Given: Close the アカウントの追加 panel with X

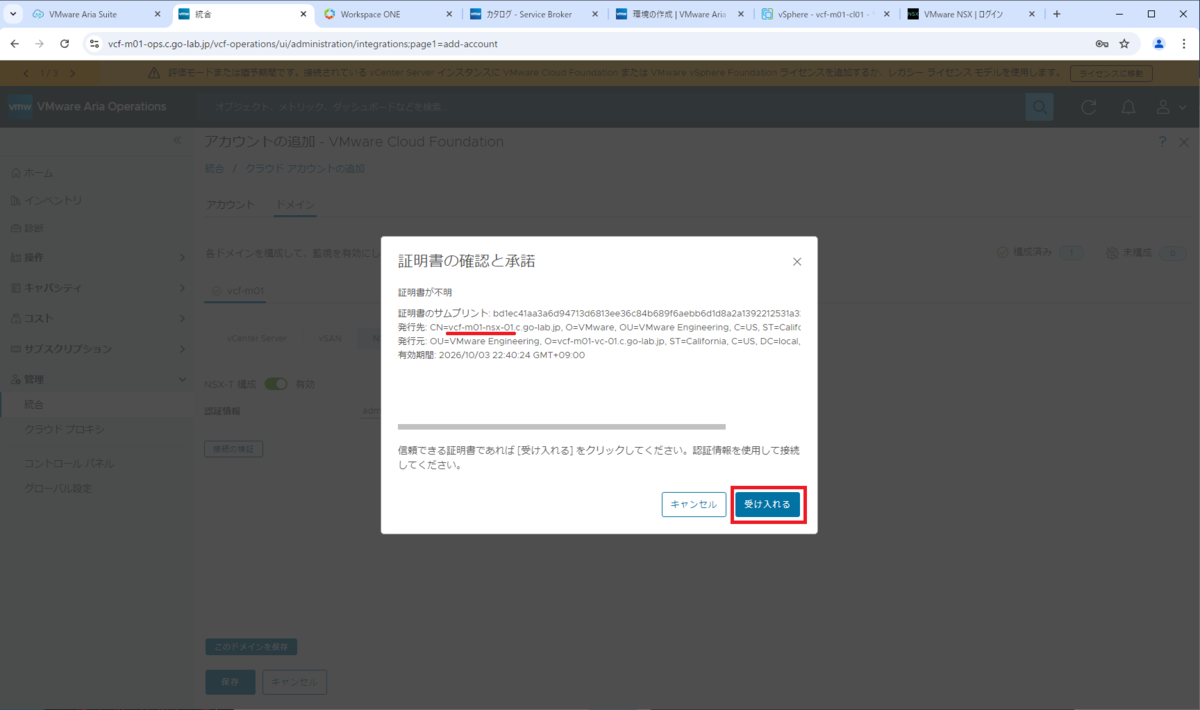Looking at the screenshot, I should pos(1183,142).
